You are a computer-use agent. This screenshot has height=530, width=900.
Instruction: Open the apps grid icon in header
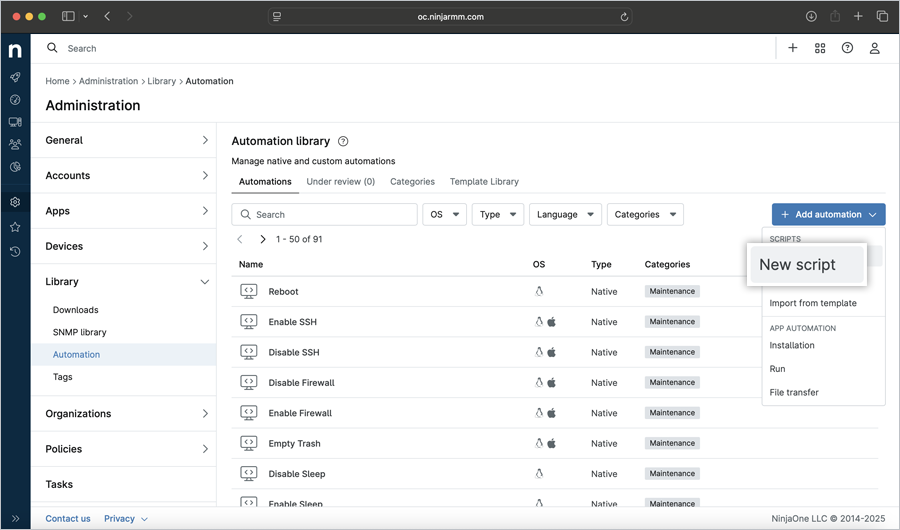tap(820, 48)
